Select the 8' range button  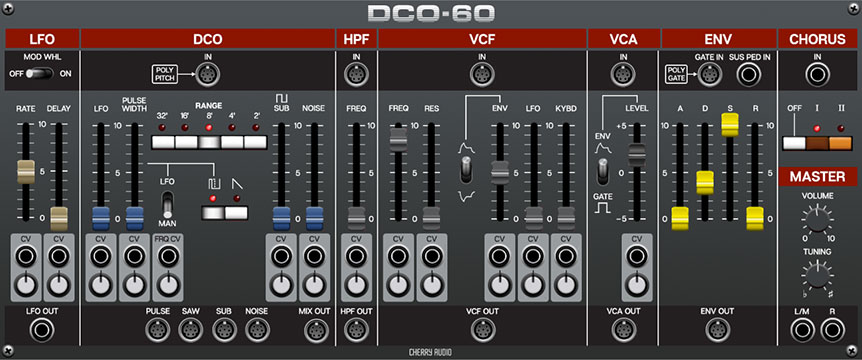click(209, 142)
